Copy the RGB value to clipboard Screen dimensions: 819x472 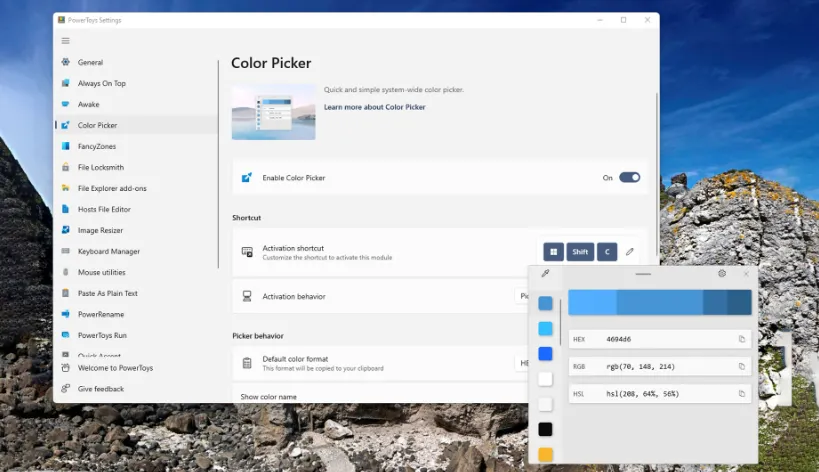pyautogui.click(x=742, y=367)
